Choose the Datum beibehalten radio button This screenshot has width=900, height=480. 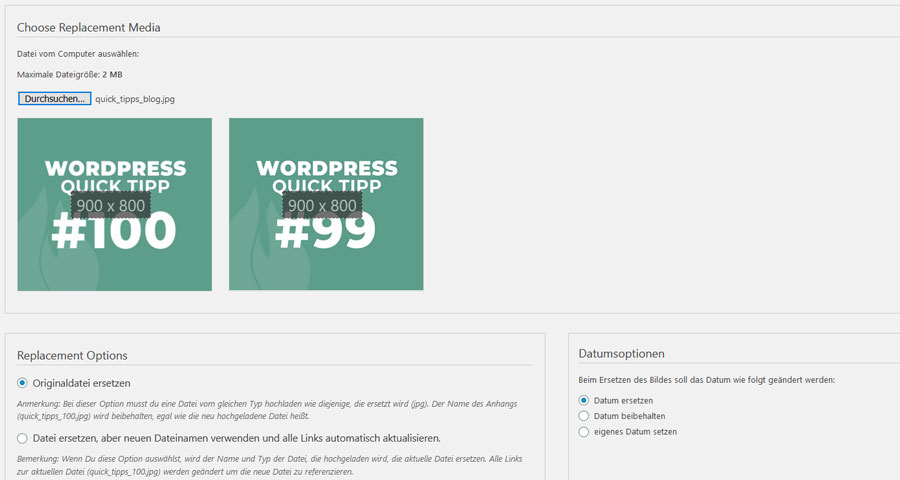[x=584, y=416]
